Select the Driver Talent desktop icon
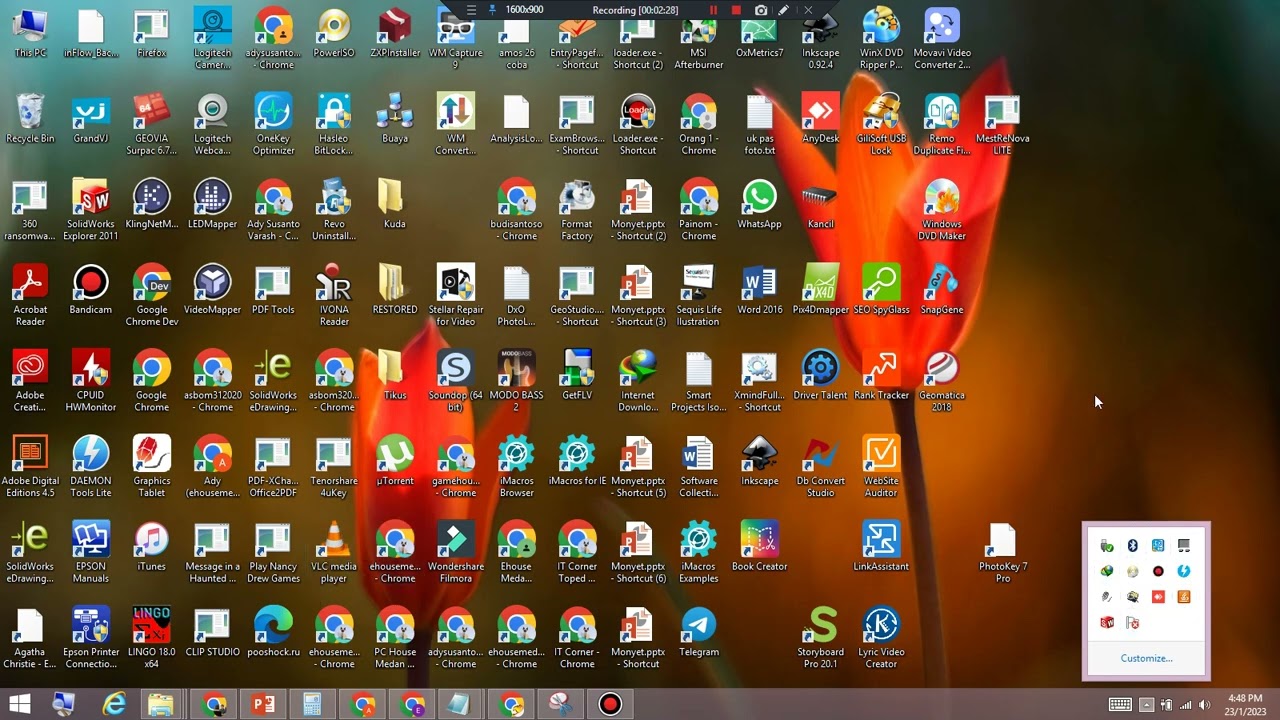The image size is (1280, 720). pyautogui.click(x=820, y=375)
